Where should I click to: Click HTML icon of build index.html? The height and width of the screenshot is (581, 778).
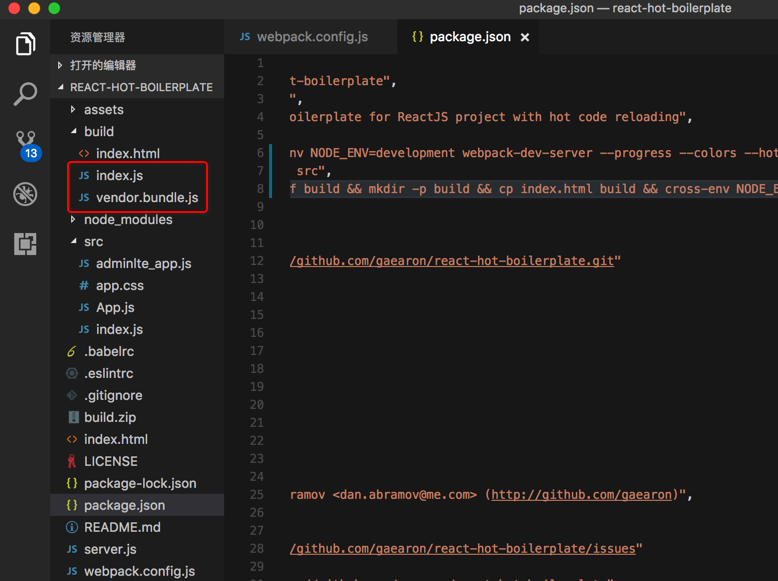[84, 153]
